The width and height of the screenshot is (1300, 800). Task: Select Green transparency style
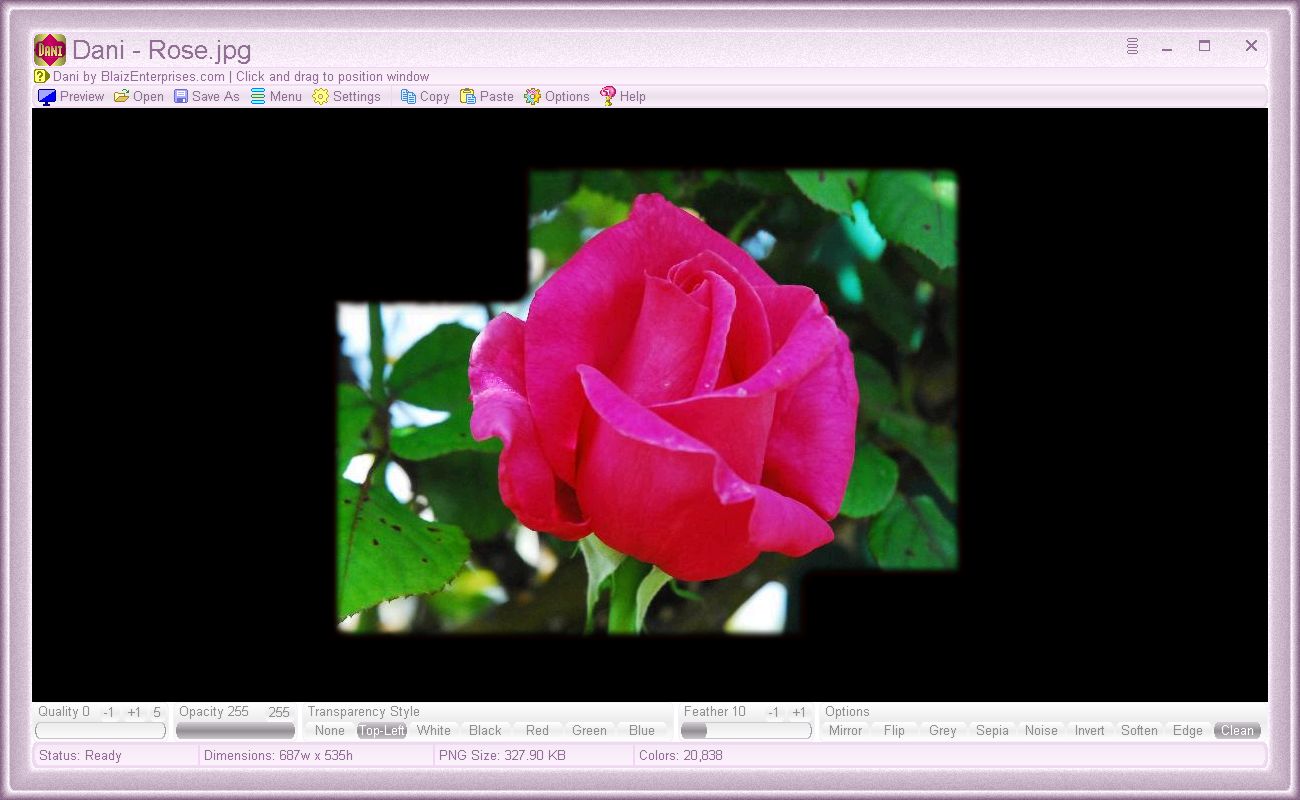[x=589, y=730]
